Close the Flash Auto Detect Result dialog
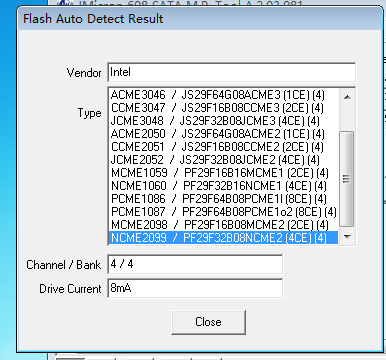Image resolution: width=386 pixels, height=360 pixels. [x=208, y=322]
